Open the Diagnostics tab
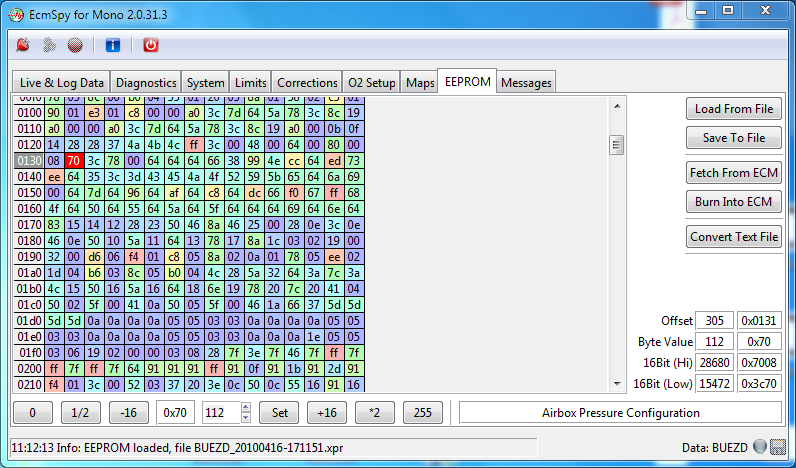This screenshot has width=796, height=468. tap(145, 83)
